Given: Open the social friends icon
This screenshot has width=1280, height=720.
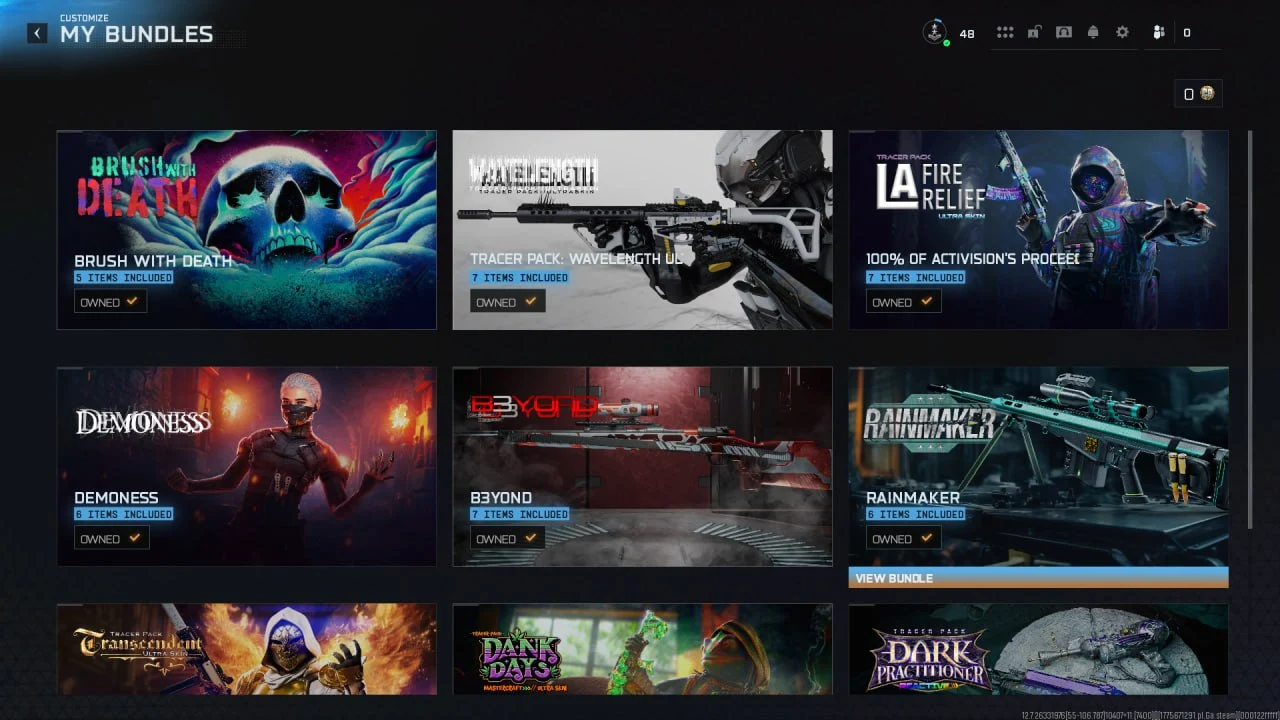Looking at the screenshot, I should click(1159, 32).
